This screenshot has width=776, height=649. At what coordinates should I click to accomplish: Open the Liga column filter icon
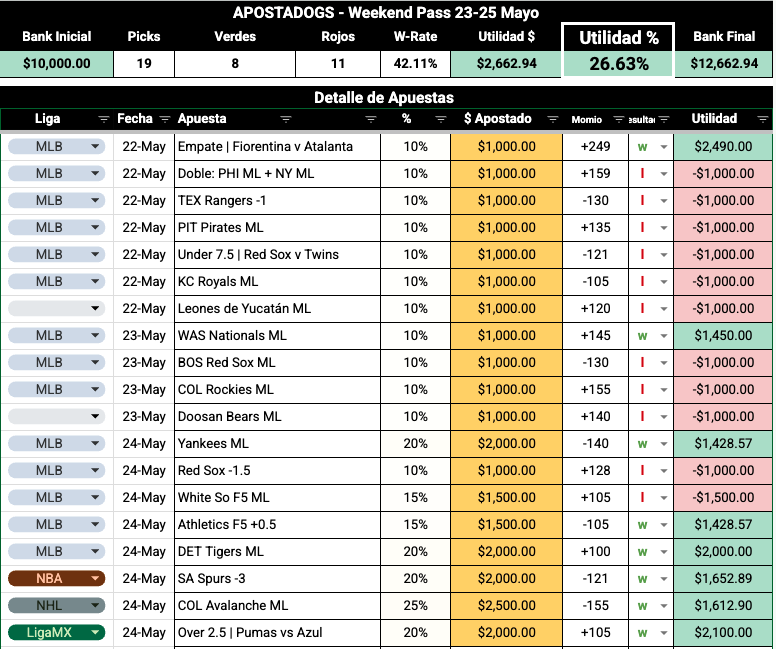click(x=103, y=119)
